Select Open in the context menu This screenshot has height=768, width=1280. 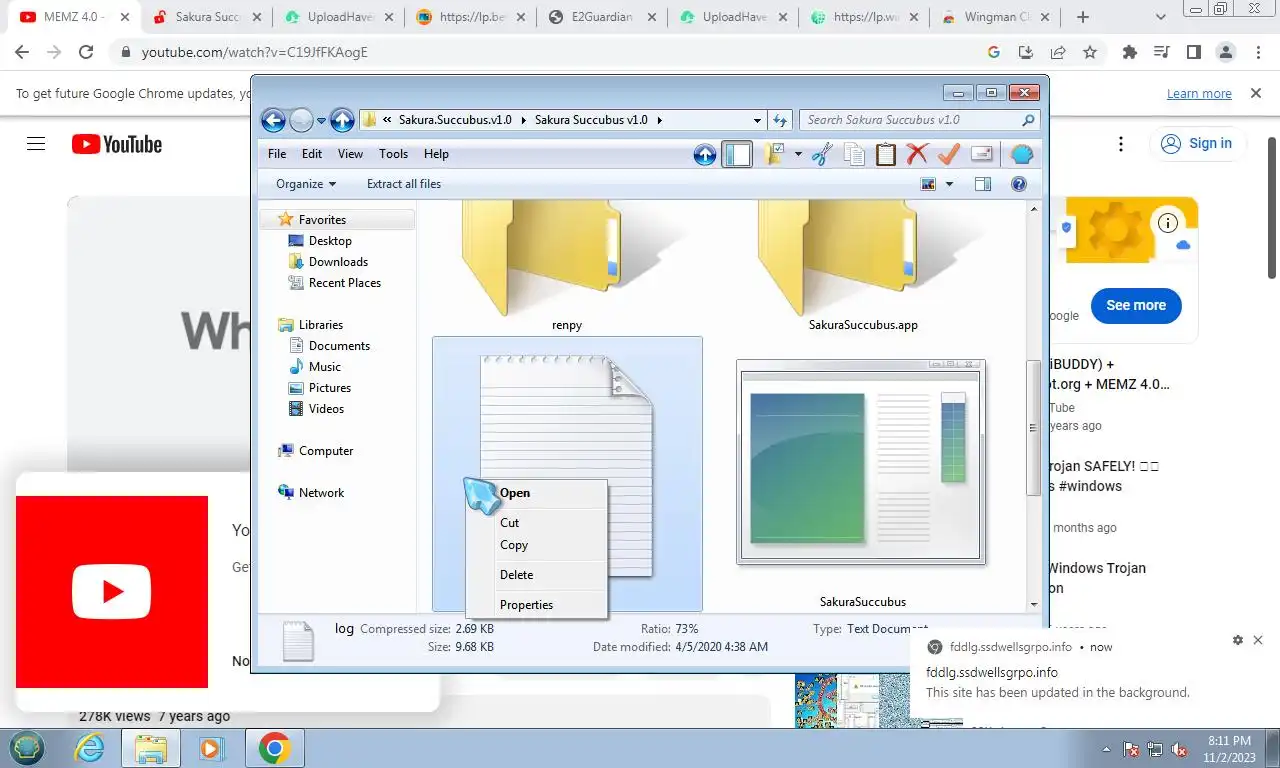(537, 493)
